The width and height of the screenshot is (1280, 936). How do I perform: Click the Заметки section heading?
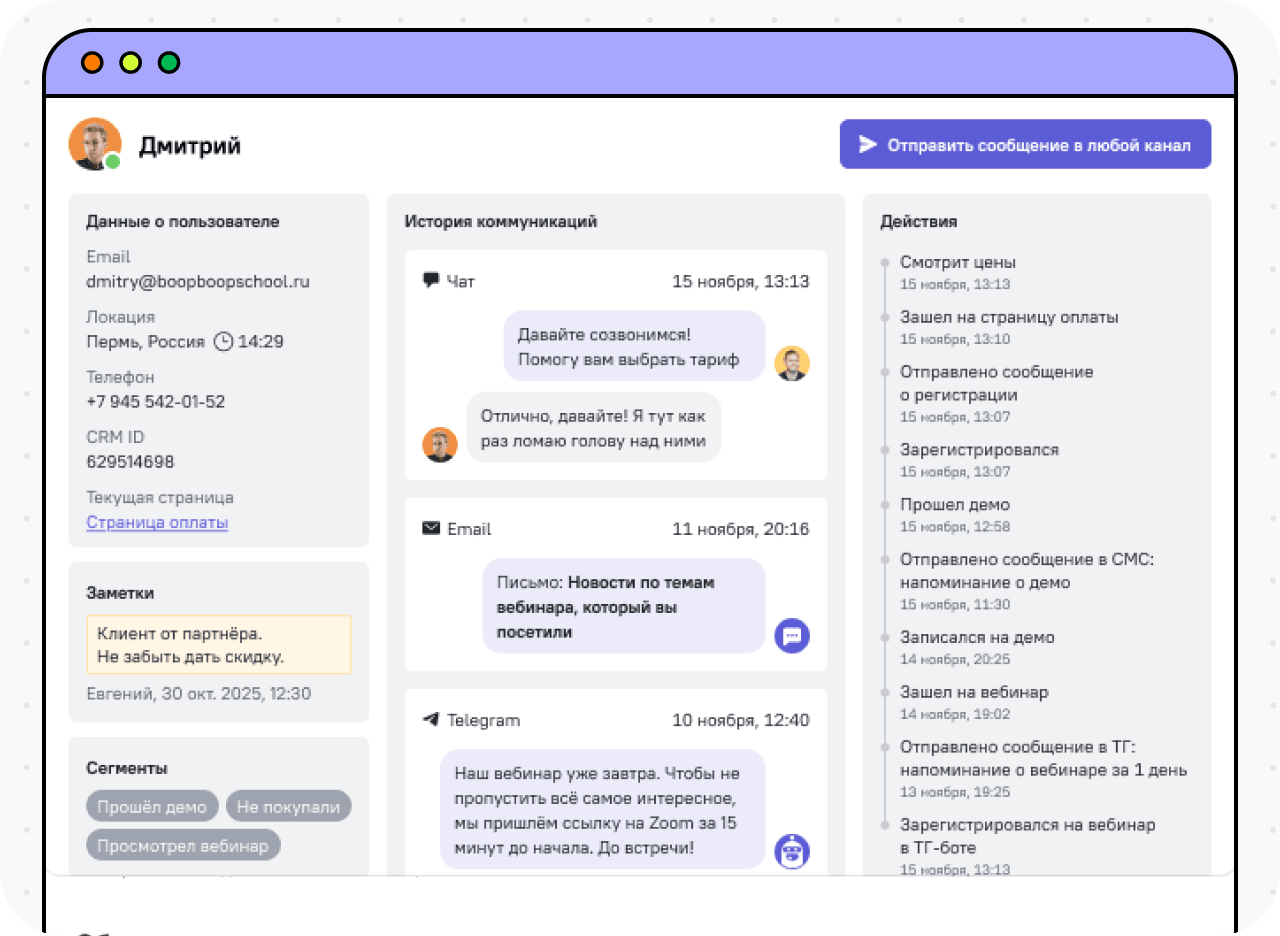[x=120, y=592]
